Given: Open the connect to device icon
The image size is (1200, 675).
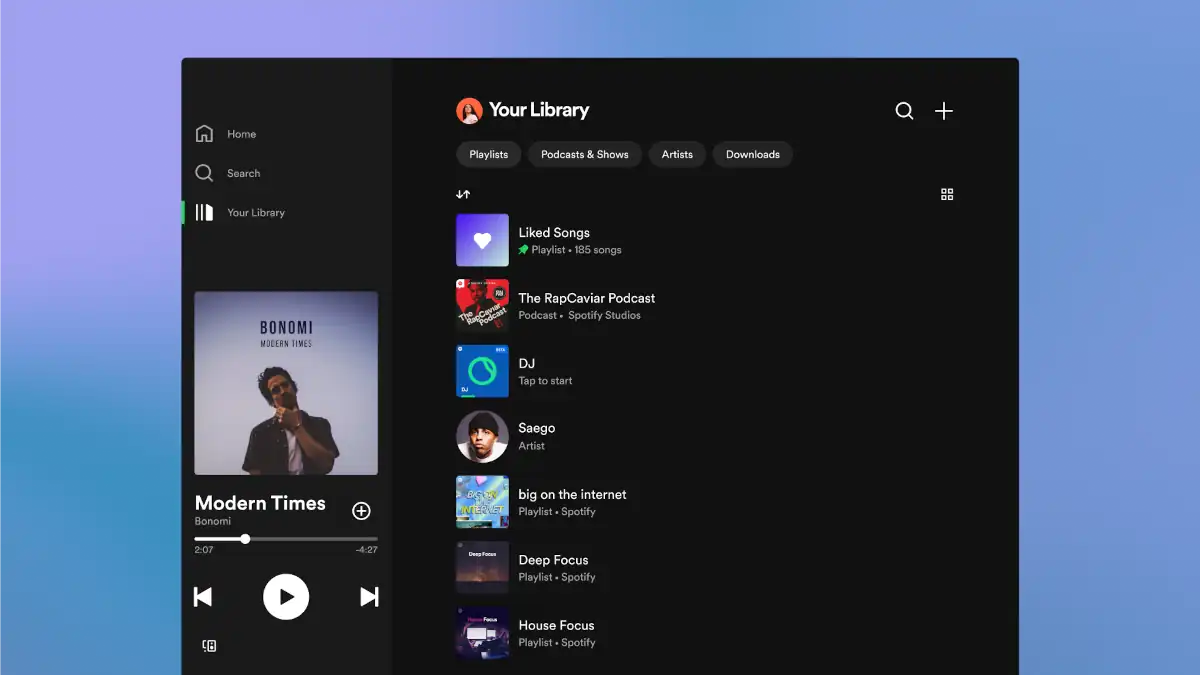Looking at the screenshot, I should 209,645.
